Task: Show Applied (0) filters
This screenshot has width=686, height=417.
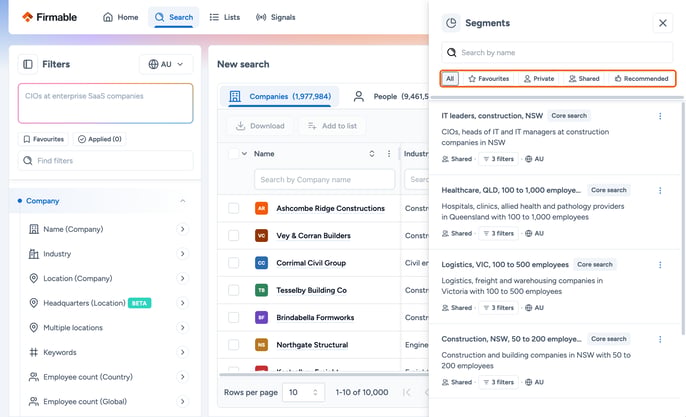Action: click(x=100, y=139)
